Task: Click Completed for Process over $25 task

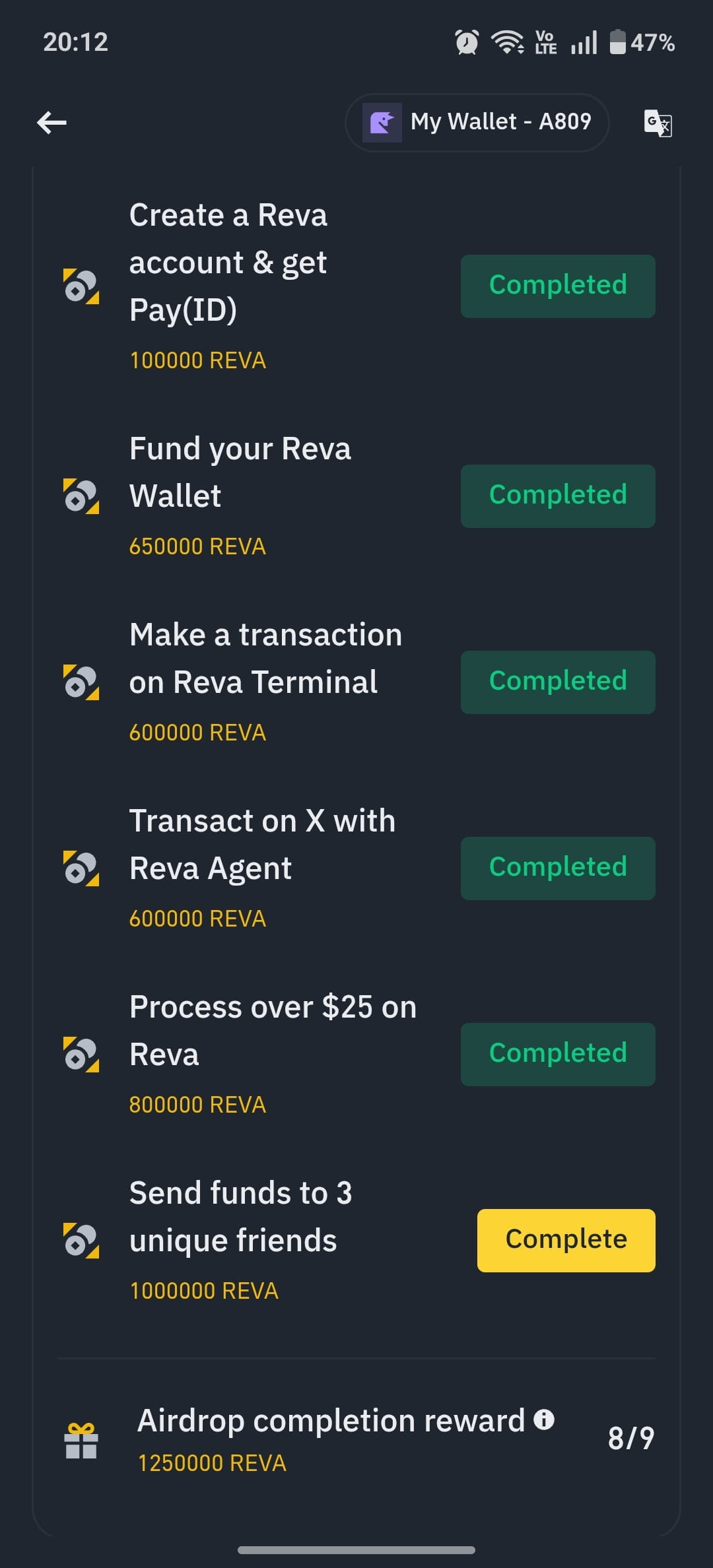Action: coord(558,1055)
